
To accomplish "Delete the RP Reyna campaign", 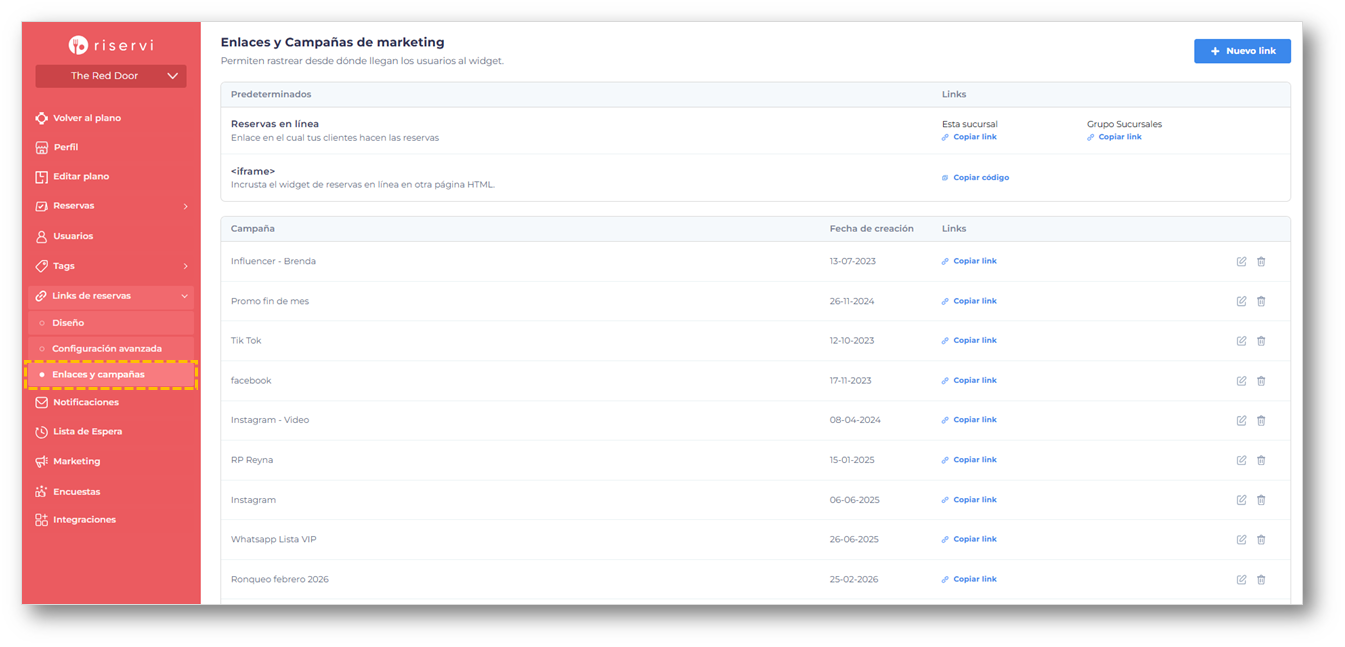I will [1261, 460].
